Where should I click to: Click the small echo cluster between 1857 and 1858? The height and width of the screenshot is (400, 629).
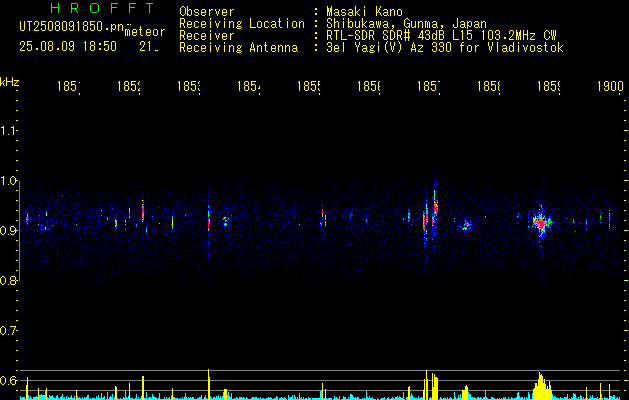pyautogui.click(x=466, y=226)
